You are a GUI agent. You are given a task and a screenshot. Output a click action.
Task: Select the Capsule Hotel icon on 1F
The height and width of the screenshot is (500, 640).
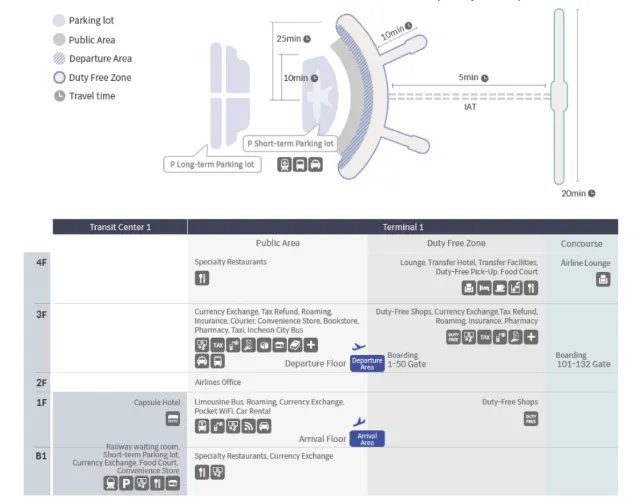pos(173,419)
